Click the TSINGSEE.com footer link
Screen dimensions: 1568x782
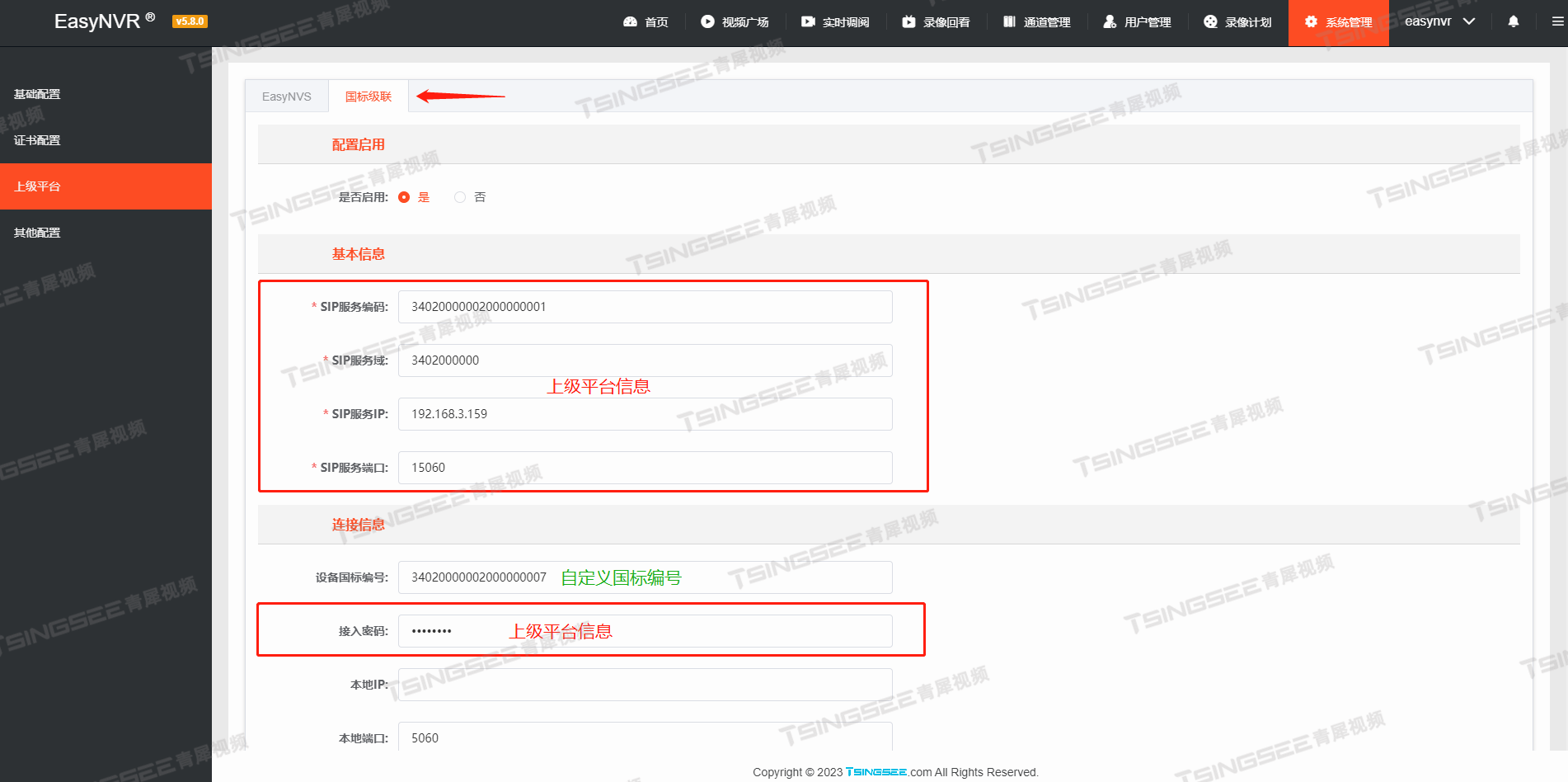[889, 772]
